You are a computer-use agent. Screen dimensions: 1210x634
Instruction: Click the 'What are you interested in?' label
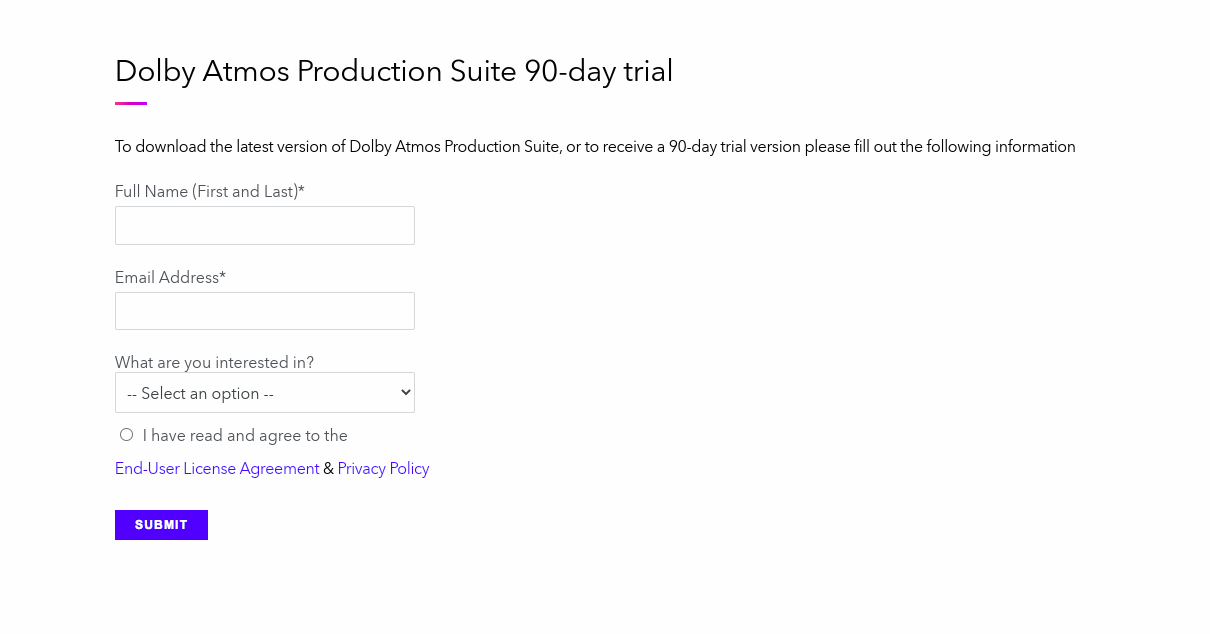pyautogui.click(x=214, y=362)
